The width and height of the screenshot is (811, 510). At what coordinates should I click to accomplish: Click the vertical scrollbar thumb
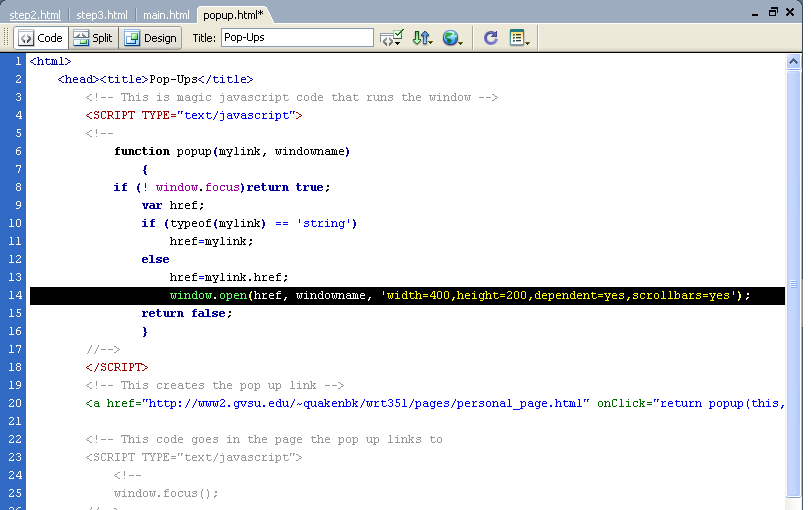(793, 283)
